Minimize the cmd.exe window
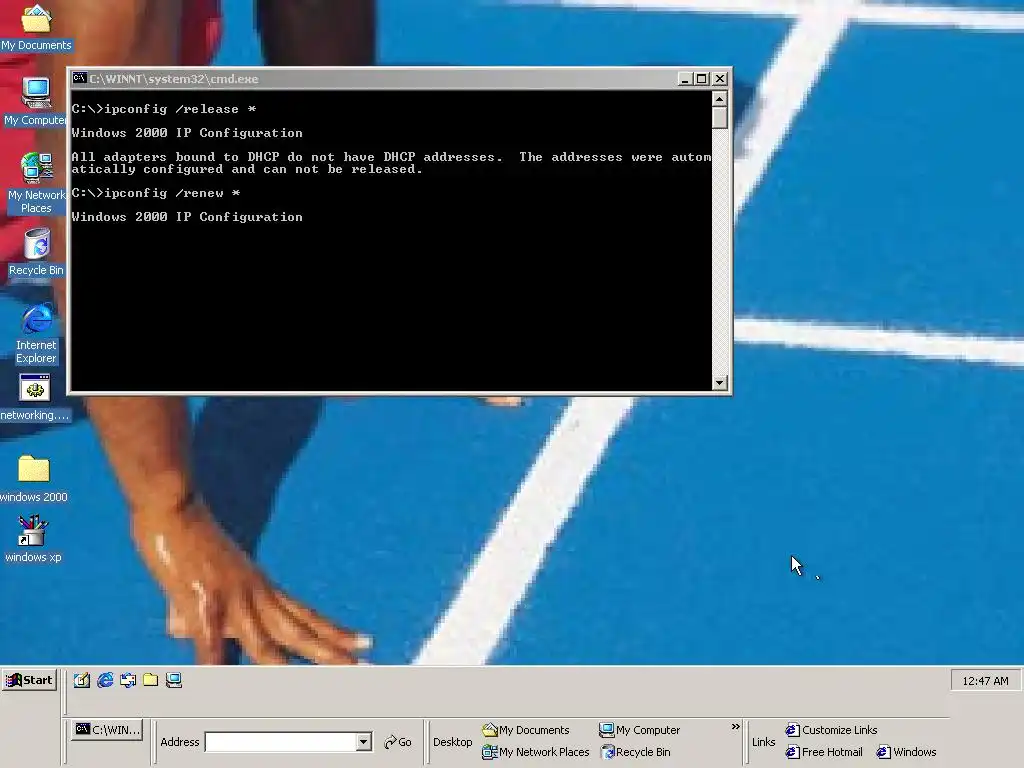1024x768 pixels. (x=684, y=78)
